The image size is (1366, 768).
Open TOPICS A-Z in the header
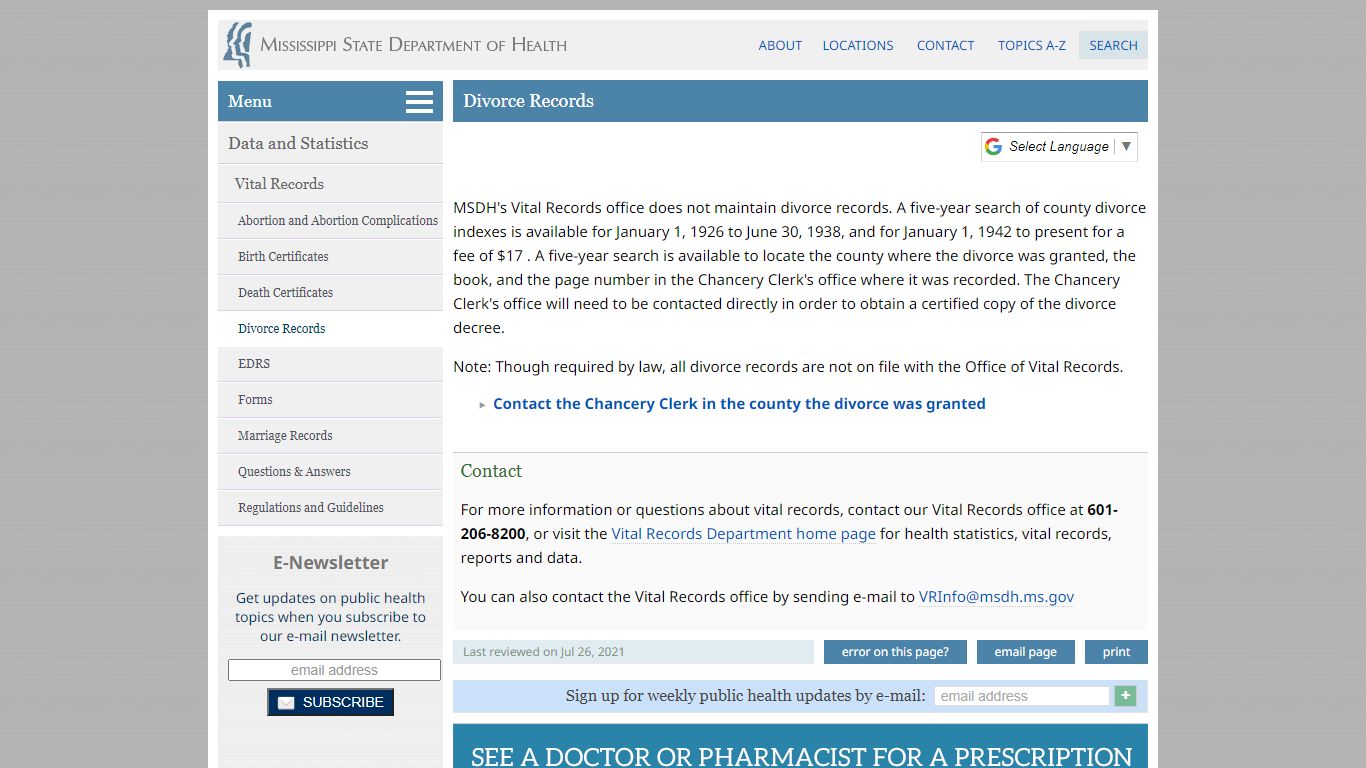1032,45
